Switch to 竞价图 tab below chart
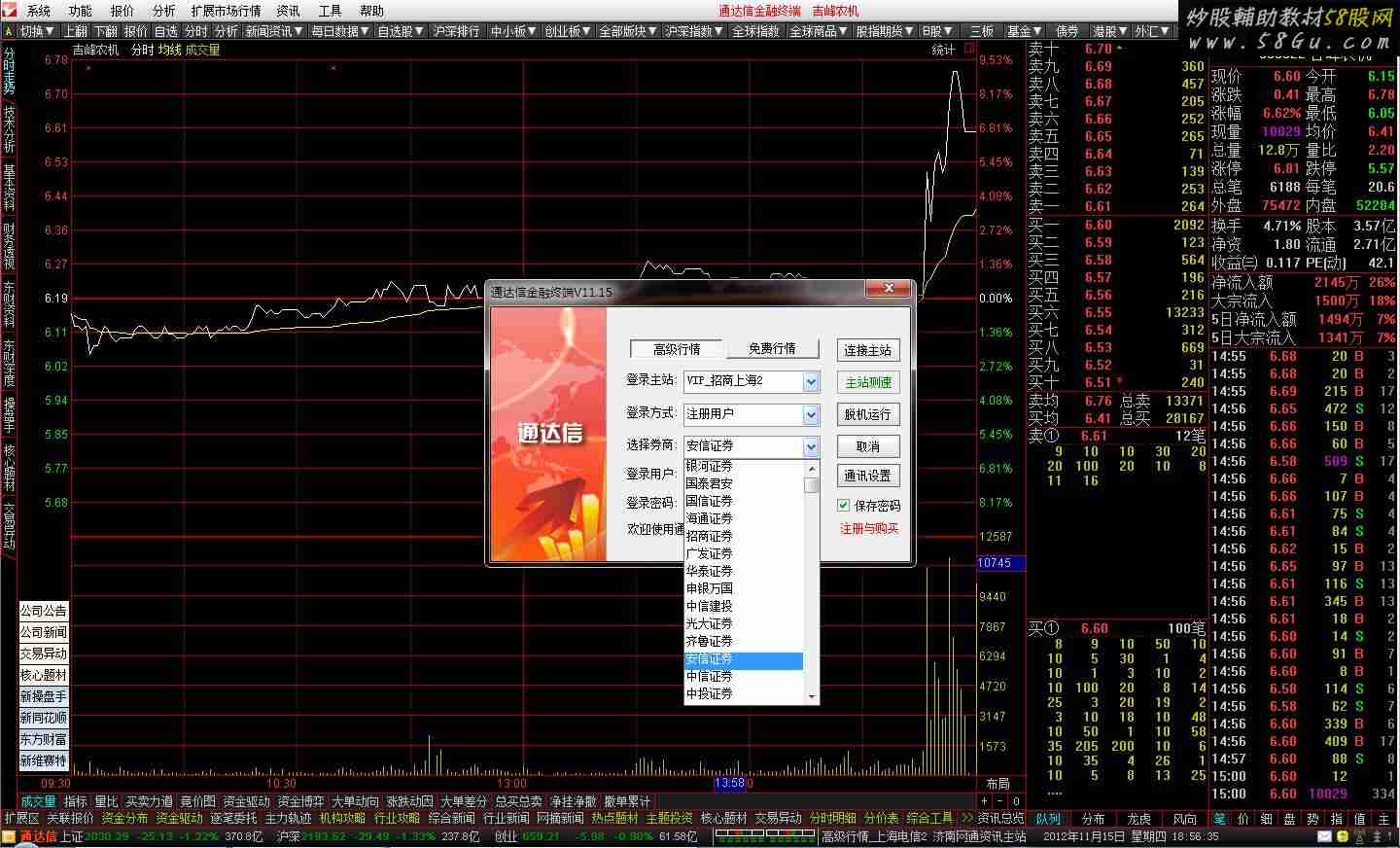 pos(197,801)
